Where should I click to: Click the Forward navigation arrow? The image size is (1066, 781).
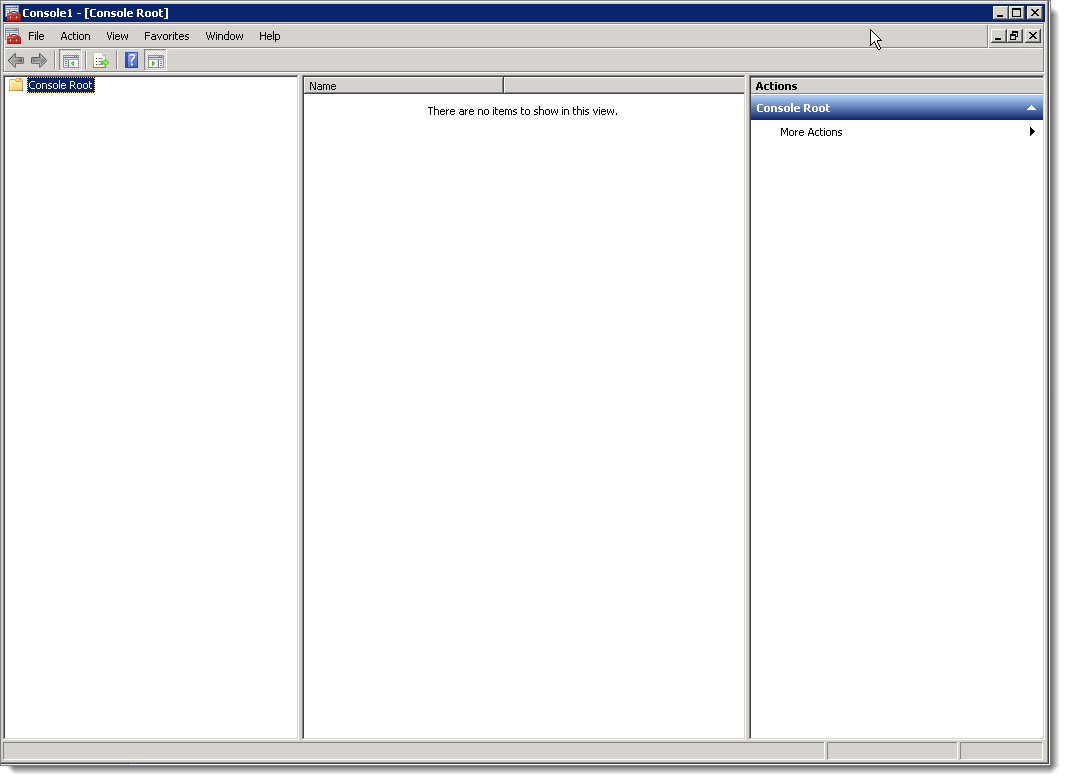pyautogui.click(x=39, y=60)
